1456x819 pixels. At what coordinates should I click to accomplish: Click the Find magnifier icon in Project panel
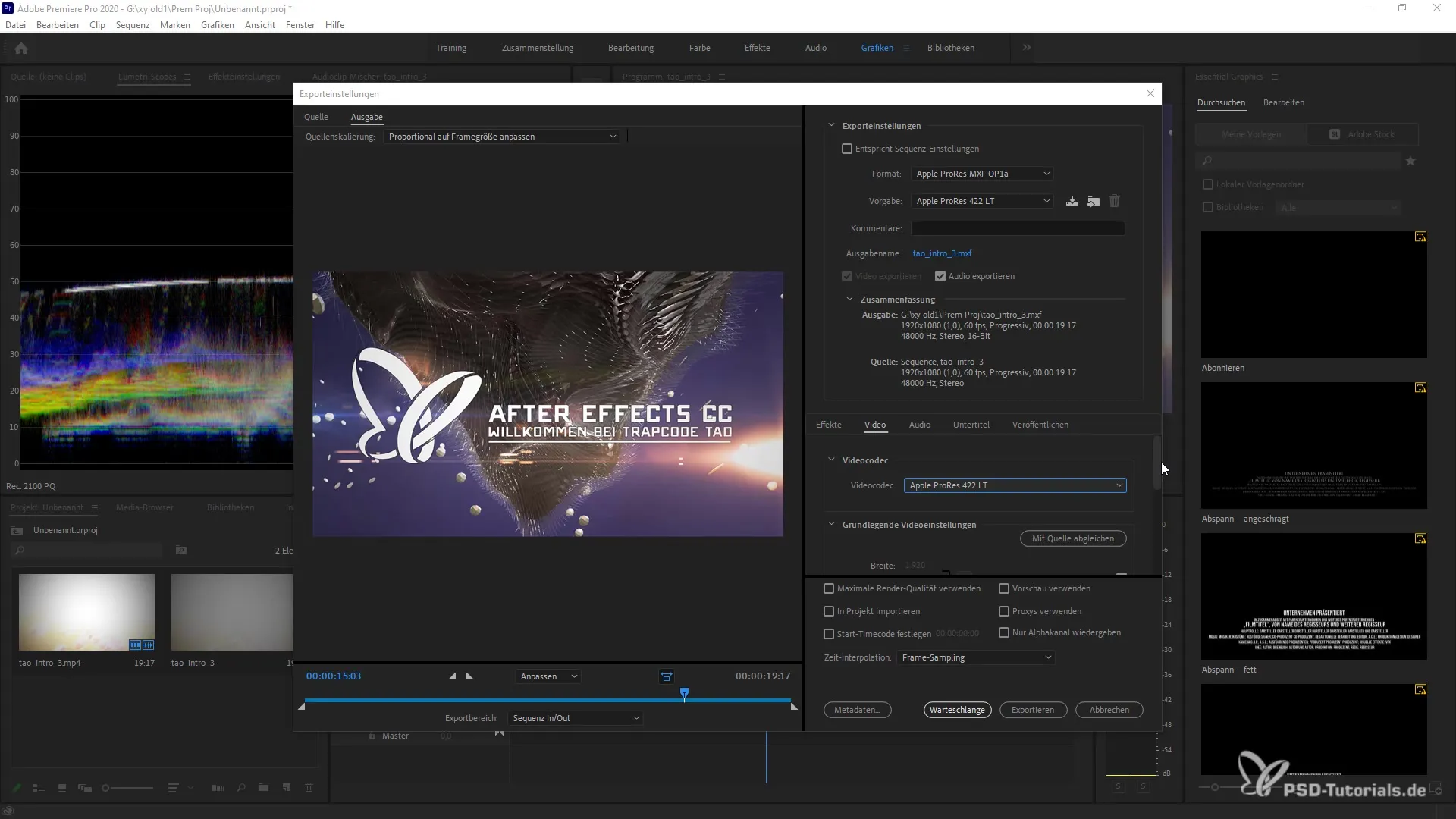tap(241, 788)
